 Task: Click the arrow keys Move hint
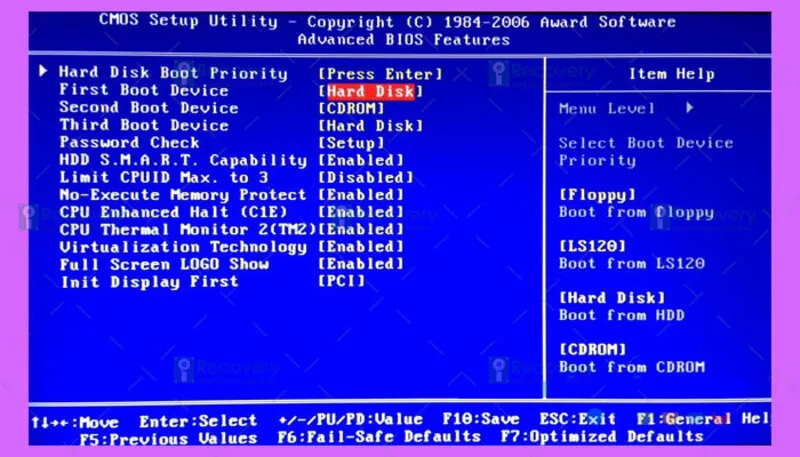[74, 422]
